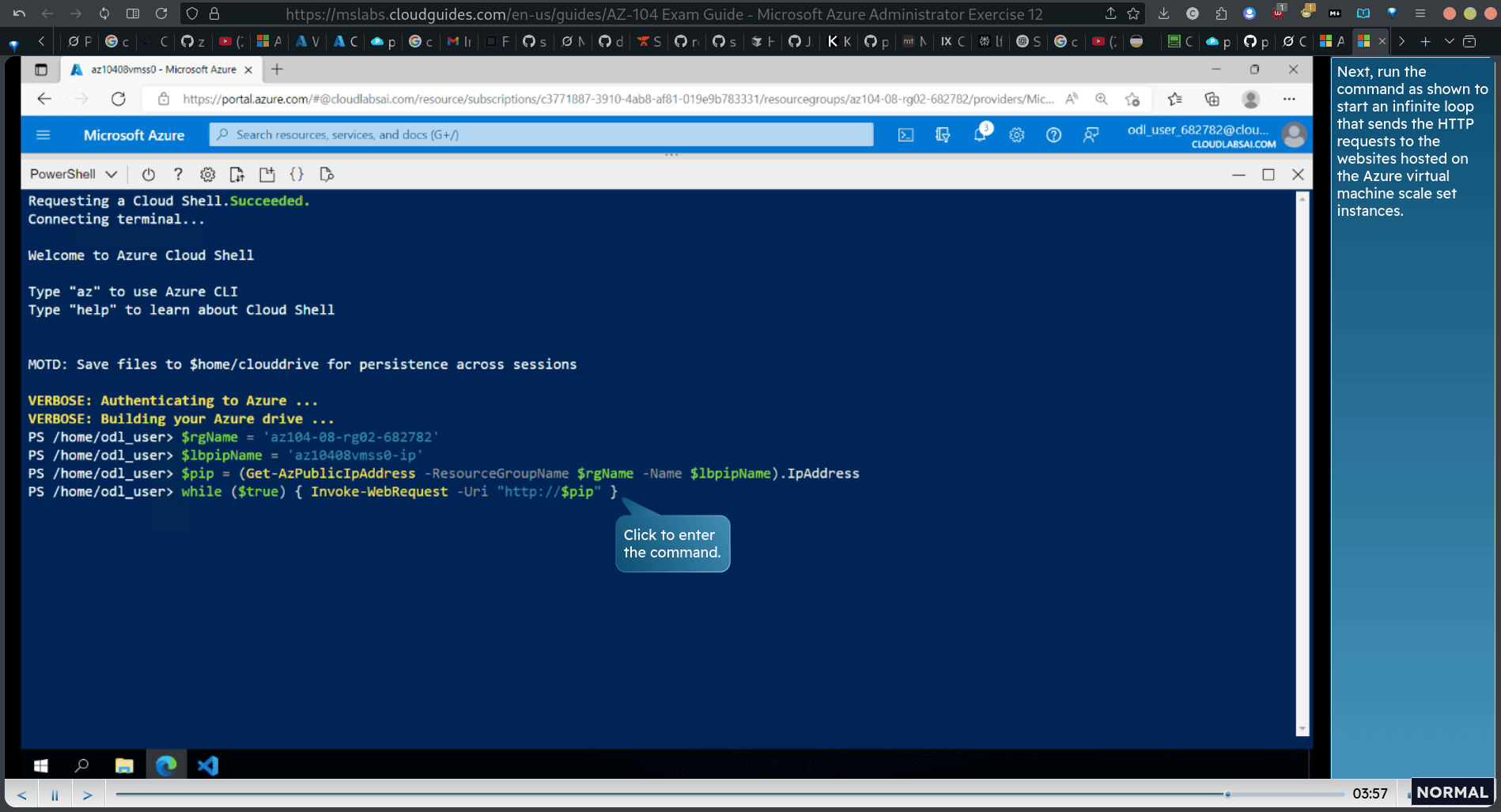The image size is (1501, 812).
Task: Open new session icon in Cloud Shell toolbar
Action: point(267,175)
